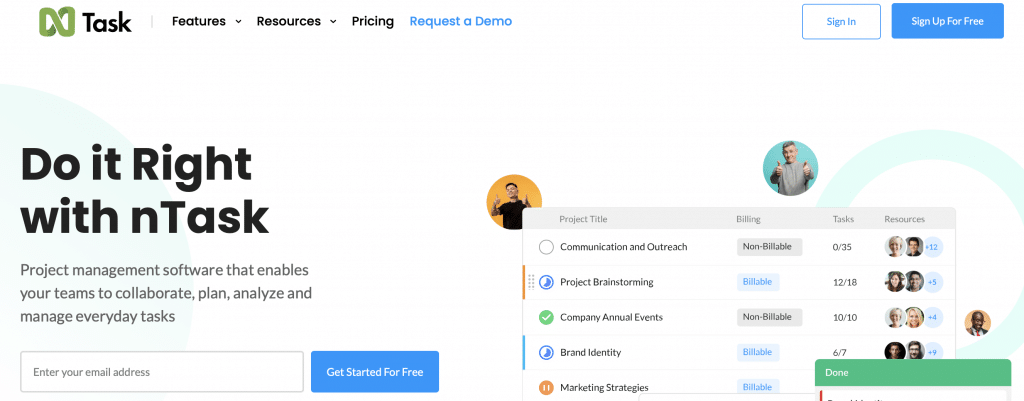This screenshot has width=1024, height=401.
Task: Click resource avatars in Company Annual Events row
Action: click(x=904, y=317)
